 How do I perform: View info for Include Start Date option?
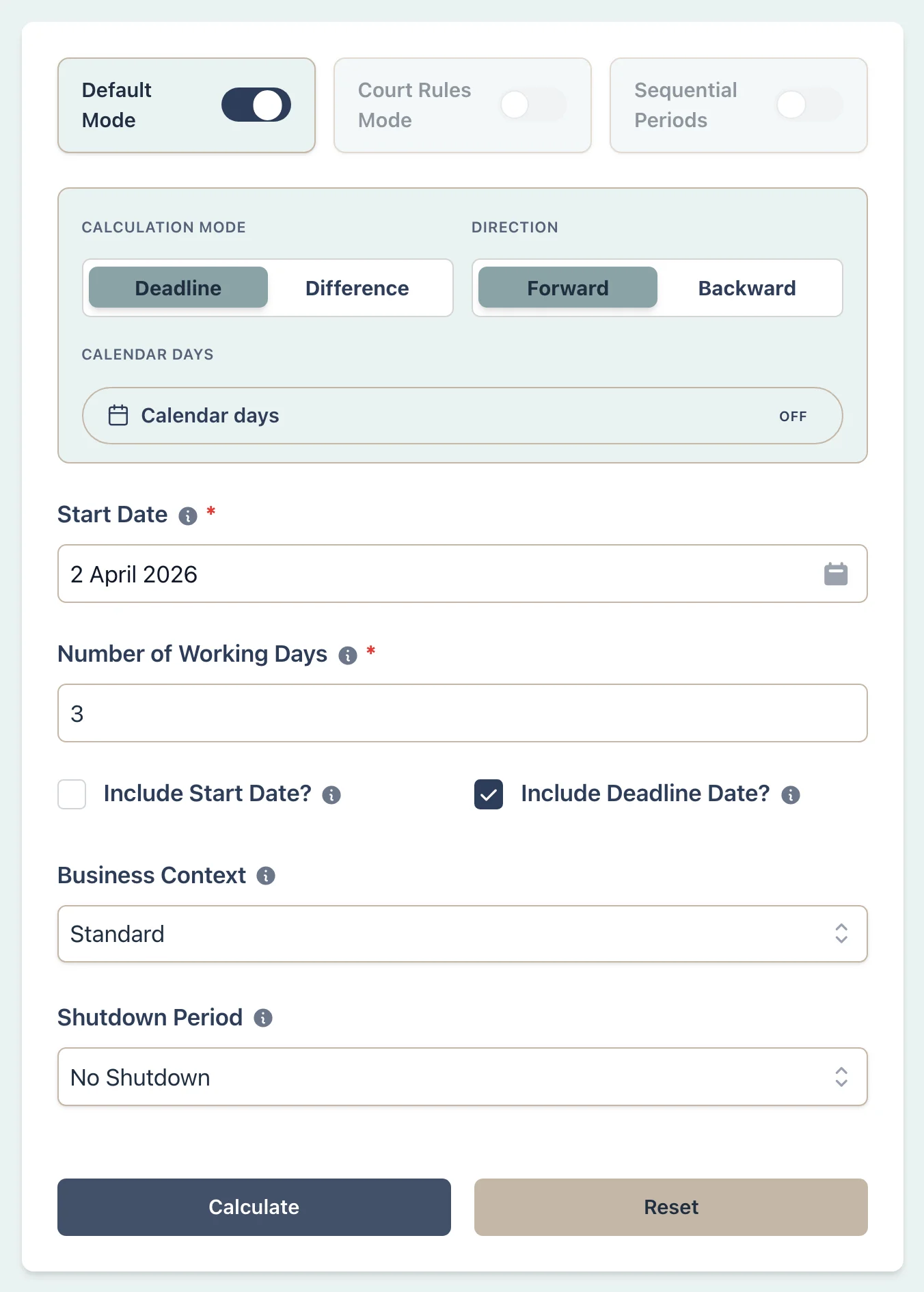pyautogui.click(x=332, y=795)
